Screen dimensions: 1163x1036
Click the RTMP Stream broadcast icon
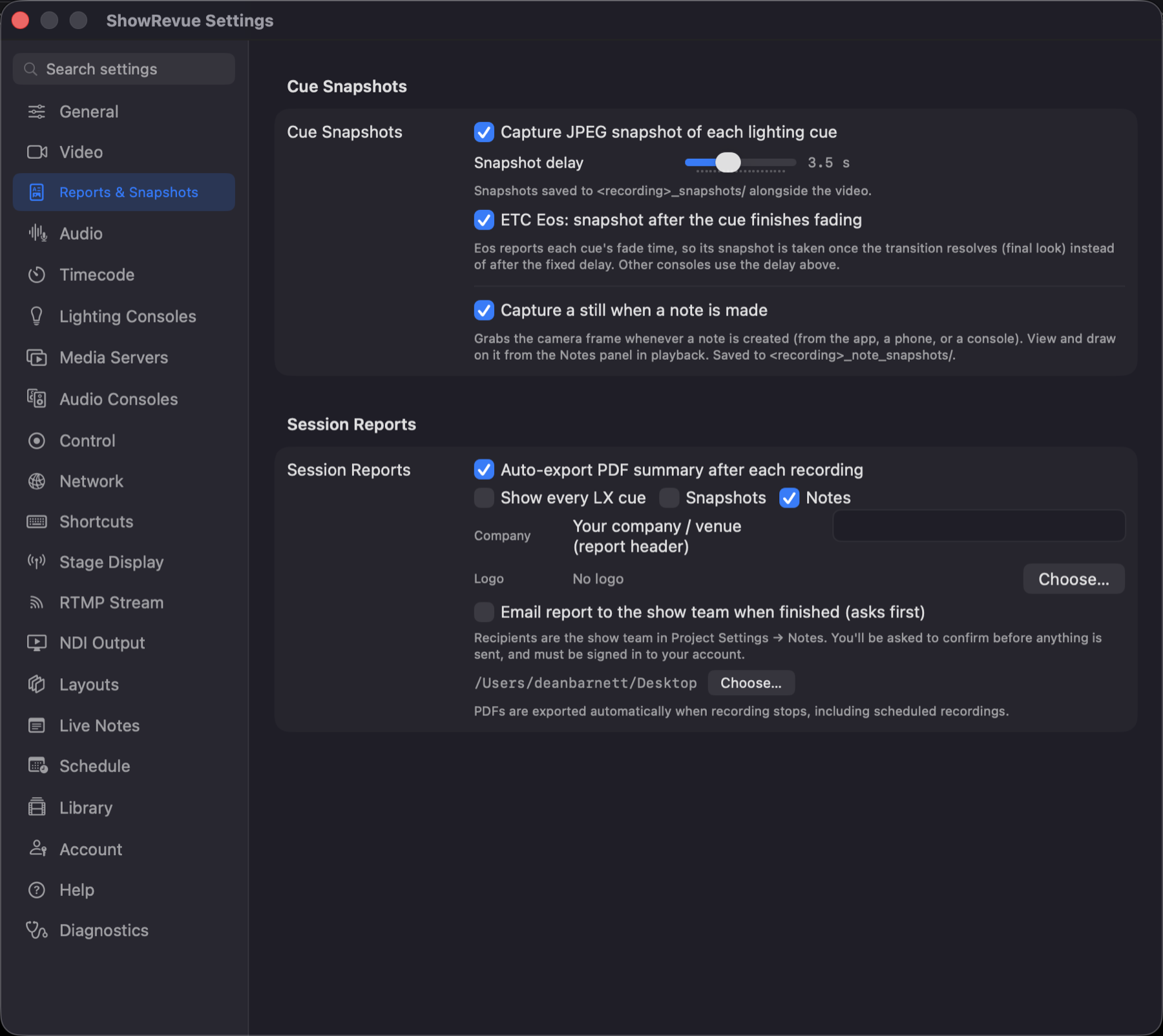point(37,603)
